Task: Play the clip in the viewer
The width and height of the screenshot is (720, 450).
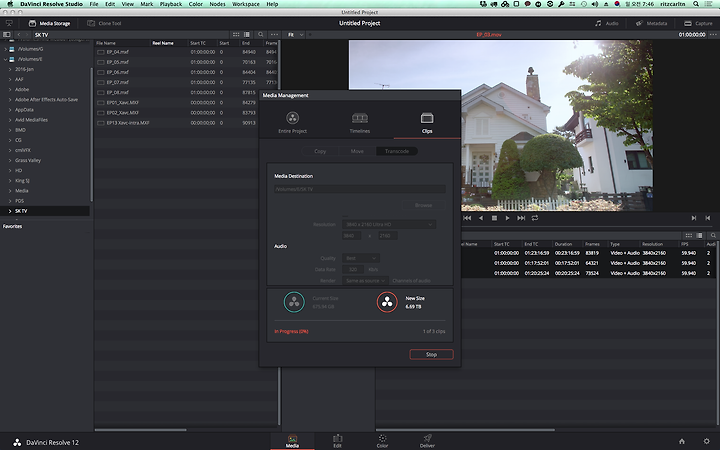Action: point(507,218)
